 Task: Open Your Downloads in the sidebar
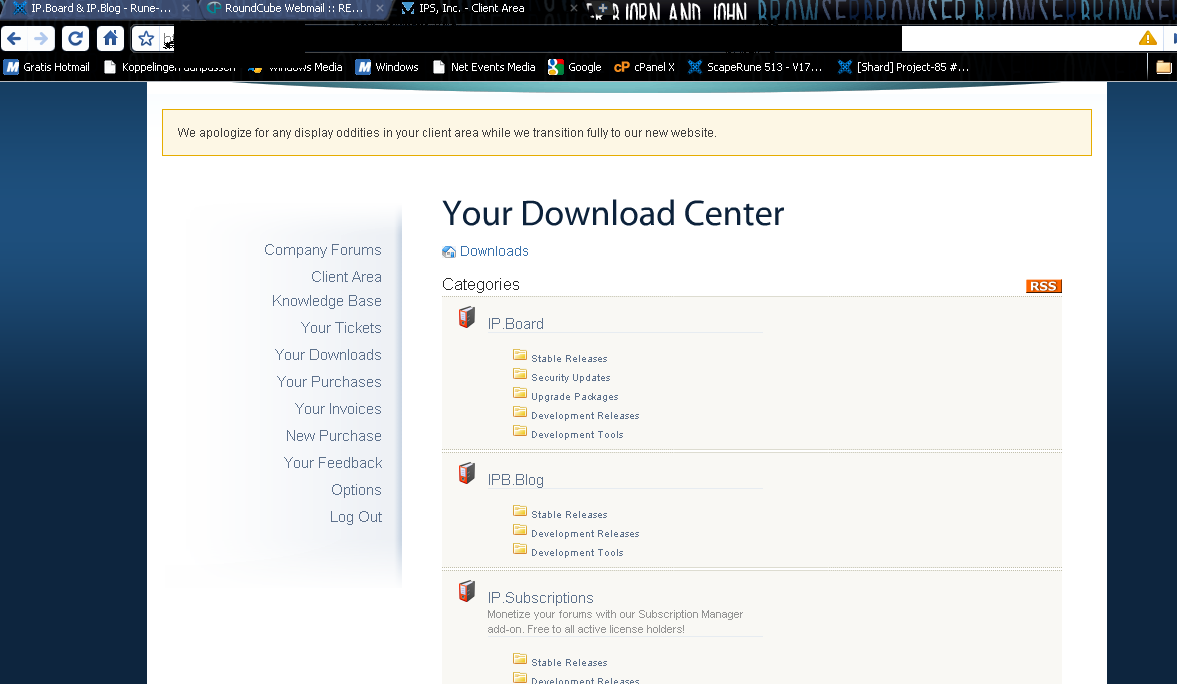[x=328, y=355]
